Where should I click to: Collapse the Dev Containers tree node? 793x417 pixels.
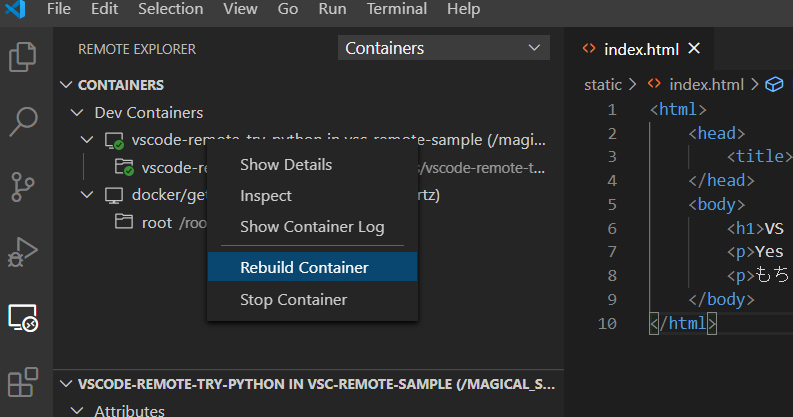pos(77,112)
